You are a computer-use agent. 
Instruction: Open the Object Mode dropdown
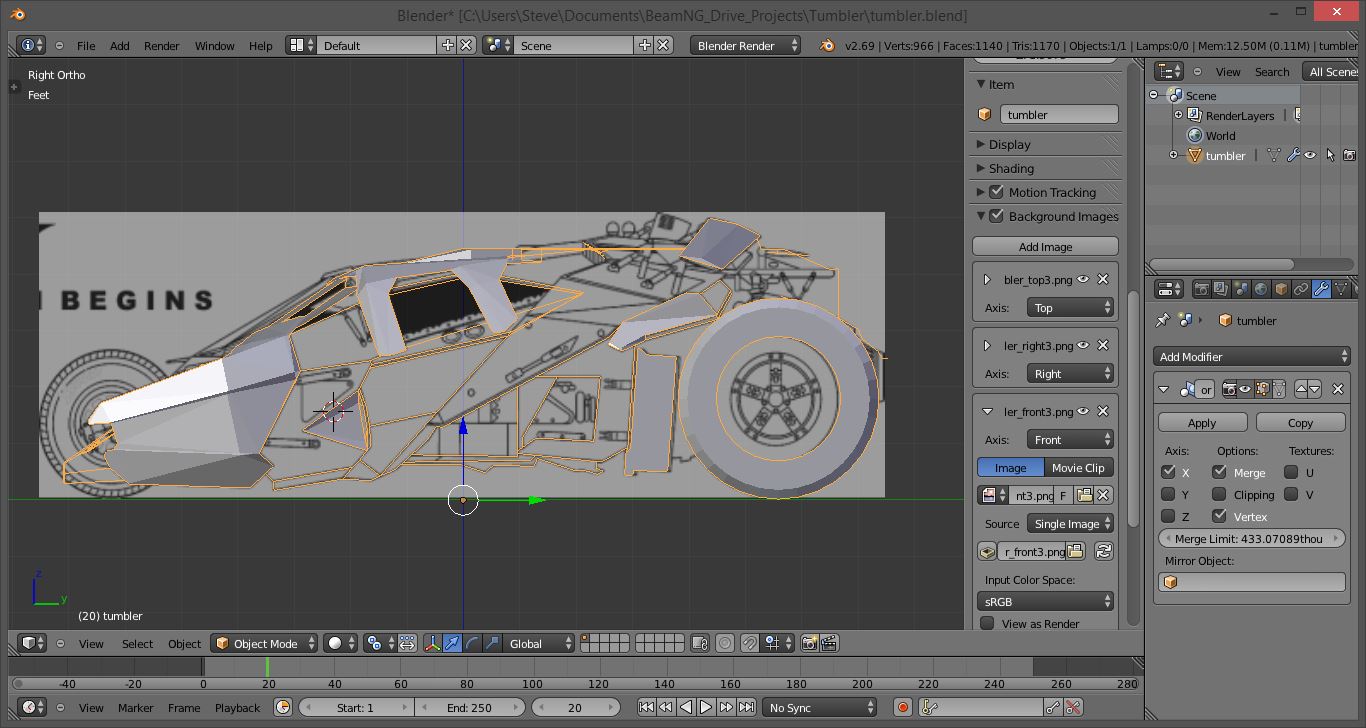point(265,643)
